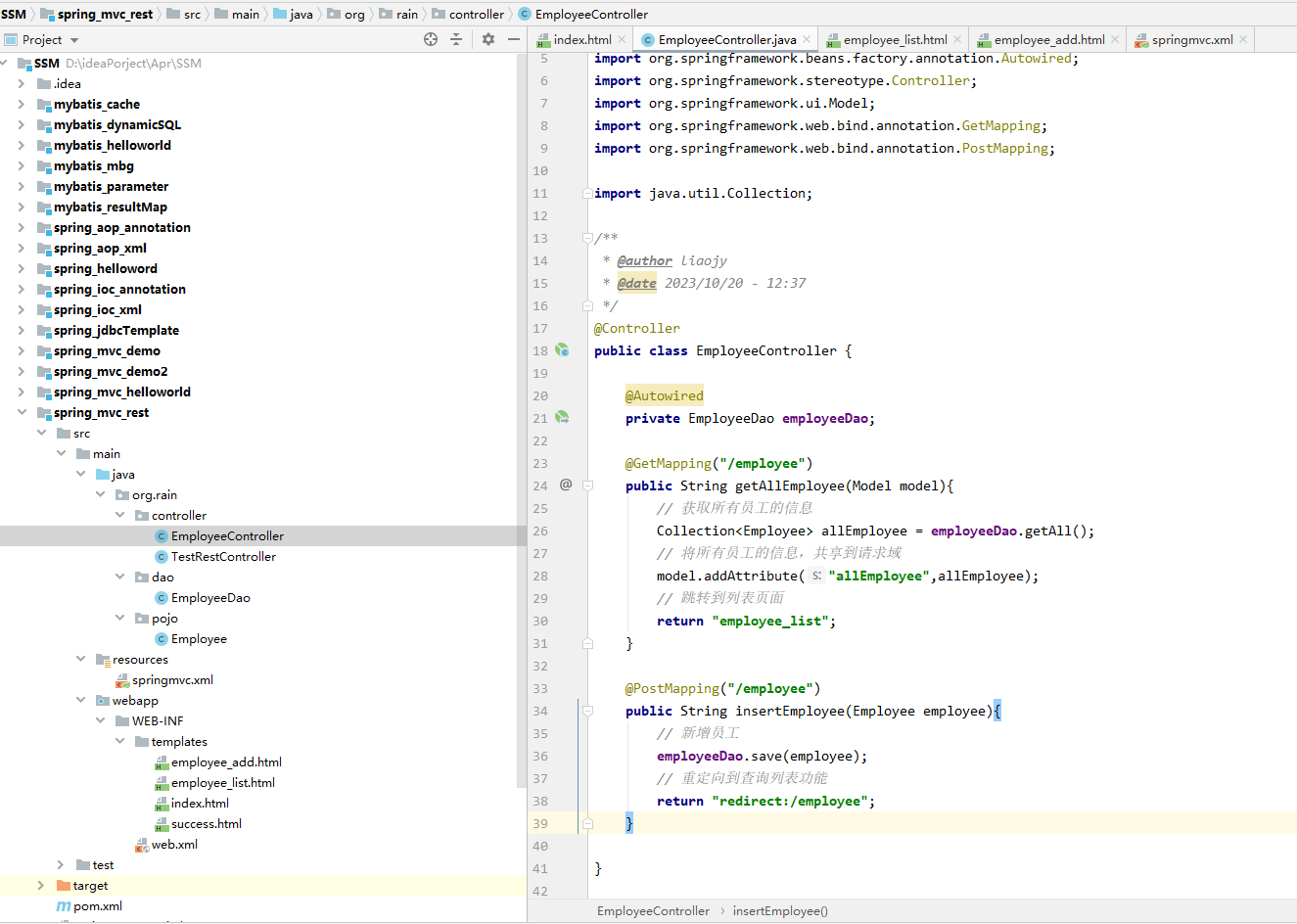Click insertEmployee() in the bottom breadcrumb
This screenshot has height=924, width=1297.
[780, 910]
